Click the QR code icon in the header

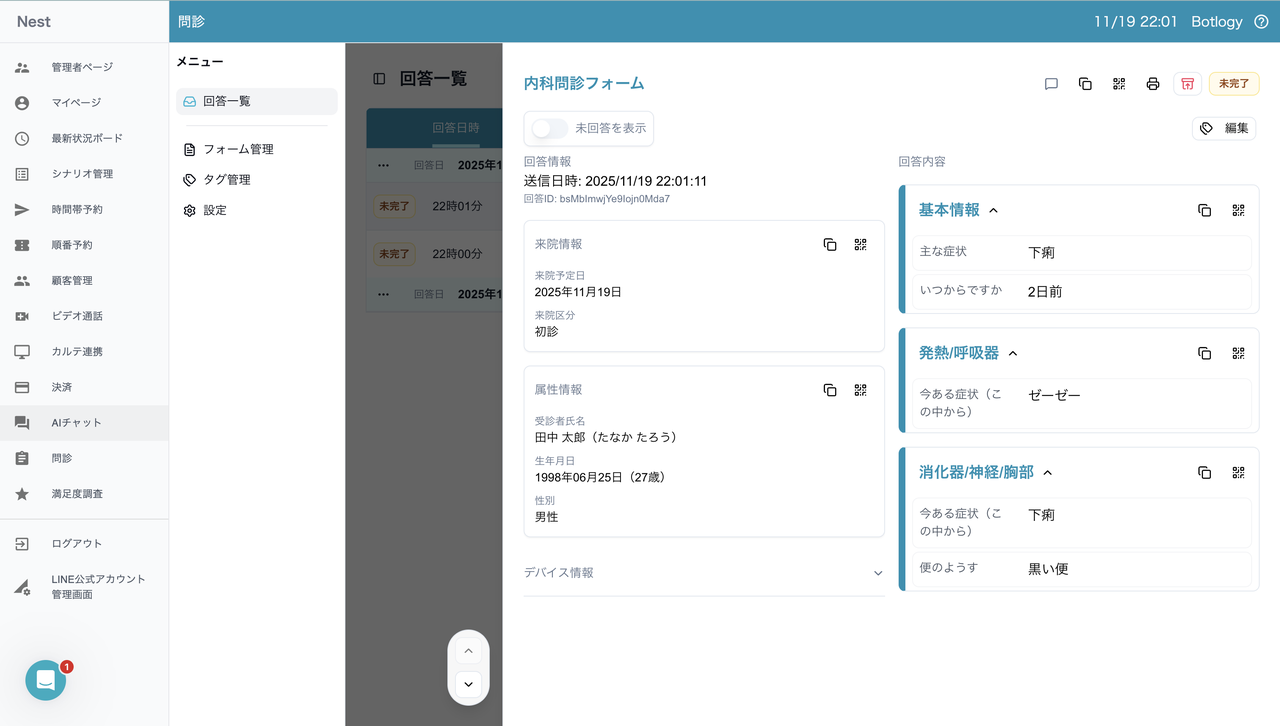point(1119,84)
